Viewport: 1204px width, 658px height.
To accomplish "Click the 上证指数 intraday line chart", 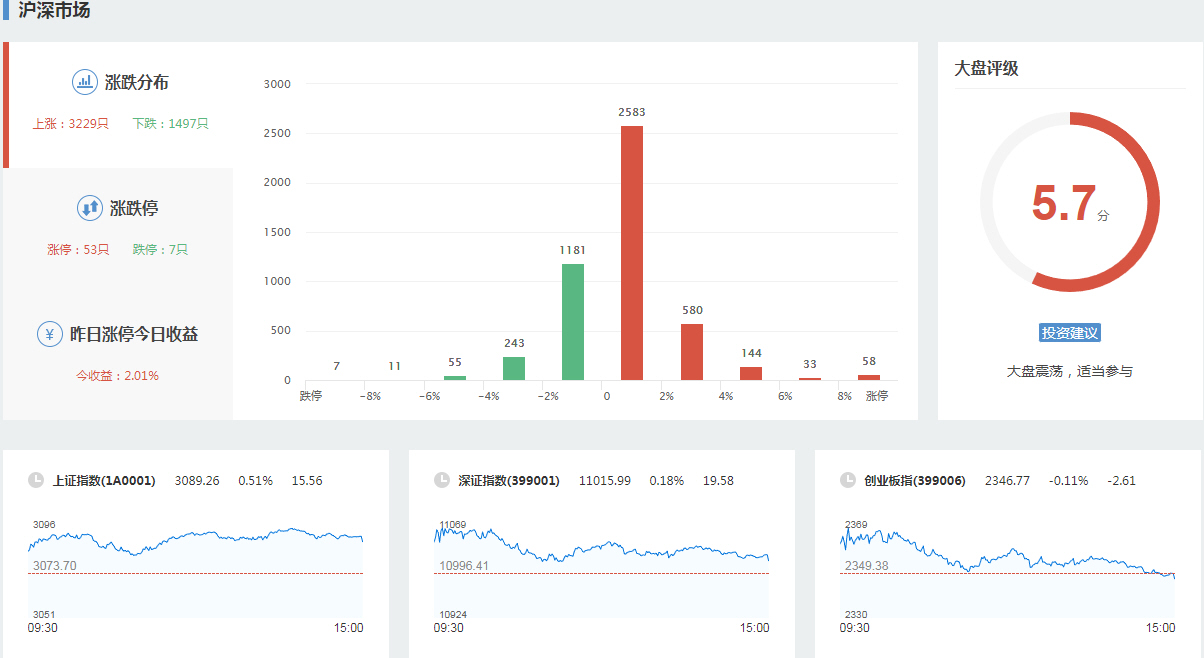I will [196, 570].
